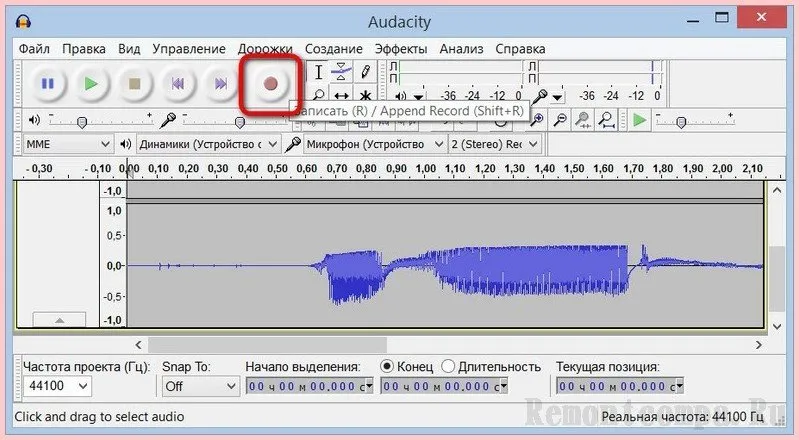This screenshot has height=440, width=799.
Task: Open the Анализ menu
Action: tap(461, 49)
